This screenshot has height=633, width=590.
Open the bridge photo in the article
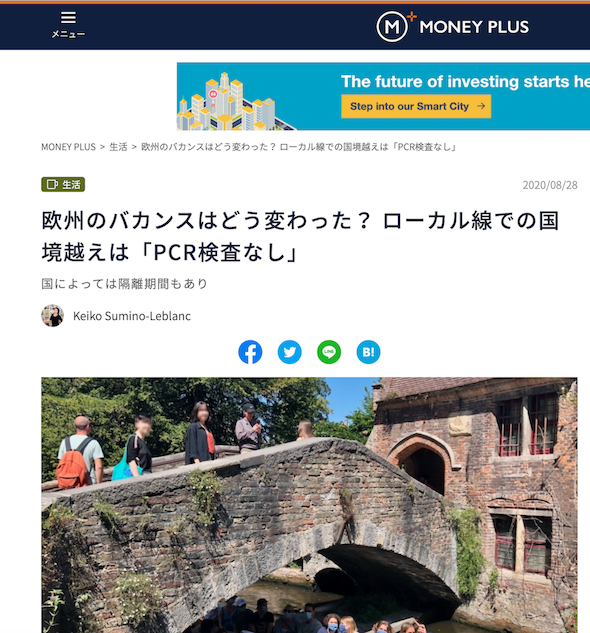pos(309,505)
